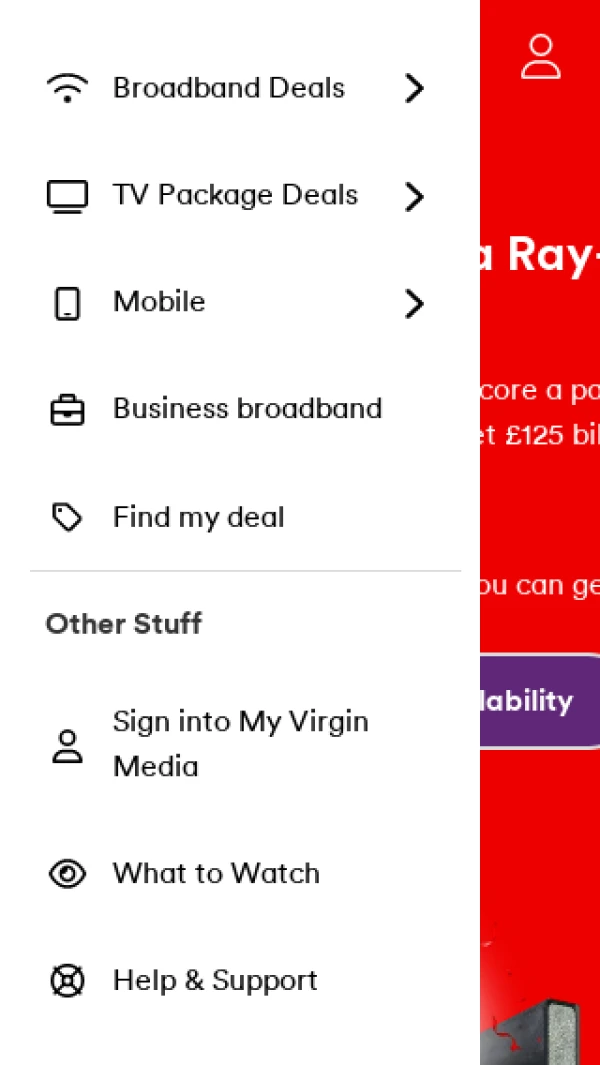
Task: Click the briefcase icon for Business broadband
Action: pyautogui.click(x=67, y=410)
